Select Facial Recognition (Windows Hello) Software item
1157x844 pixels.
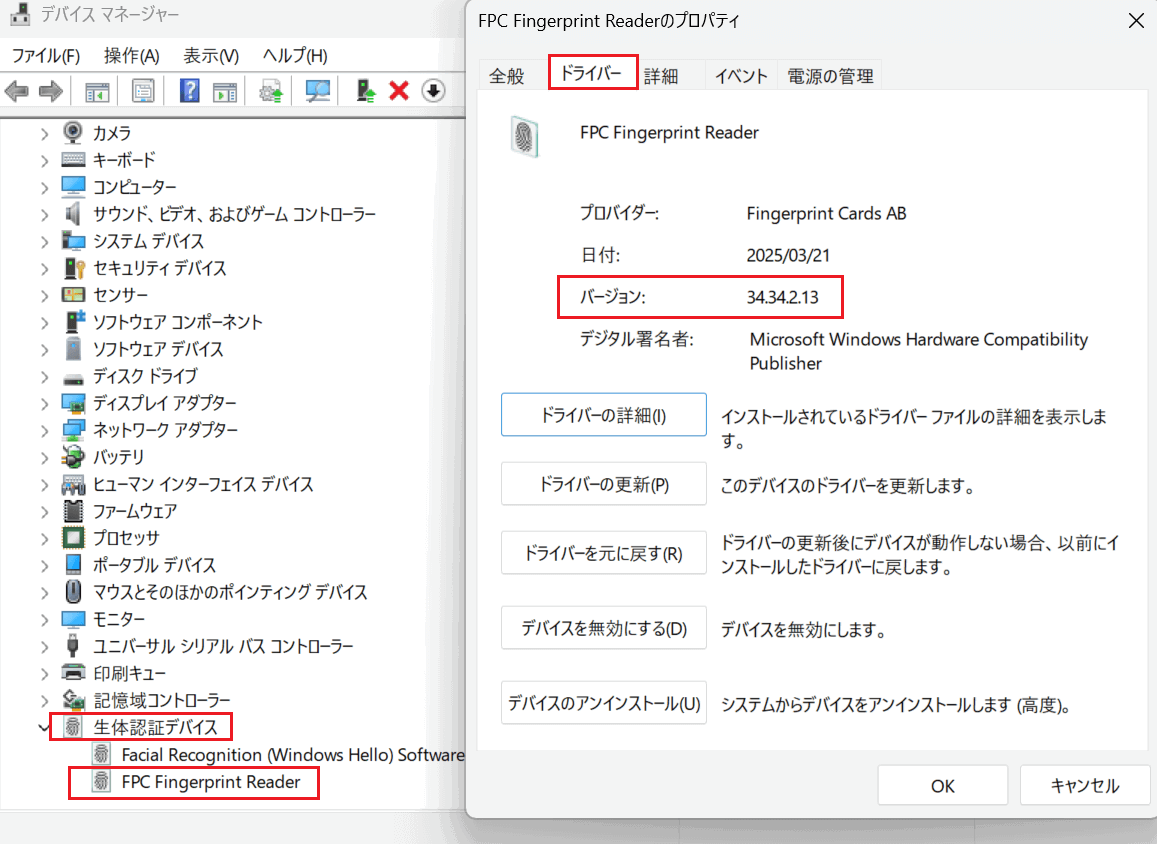coord(293,755)
